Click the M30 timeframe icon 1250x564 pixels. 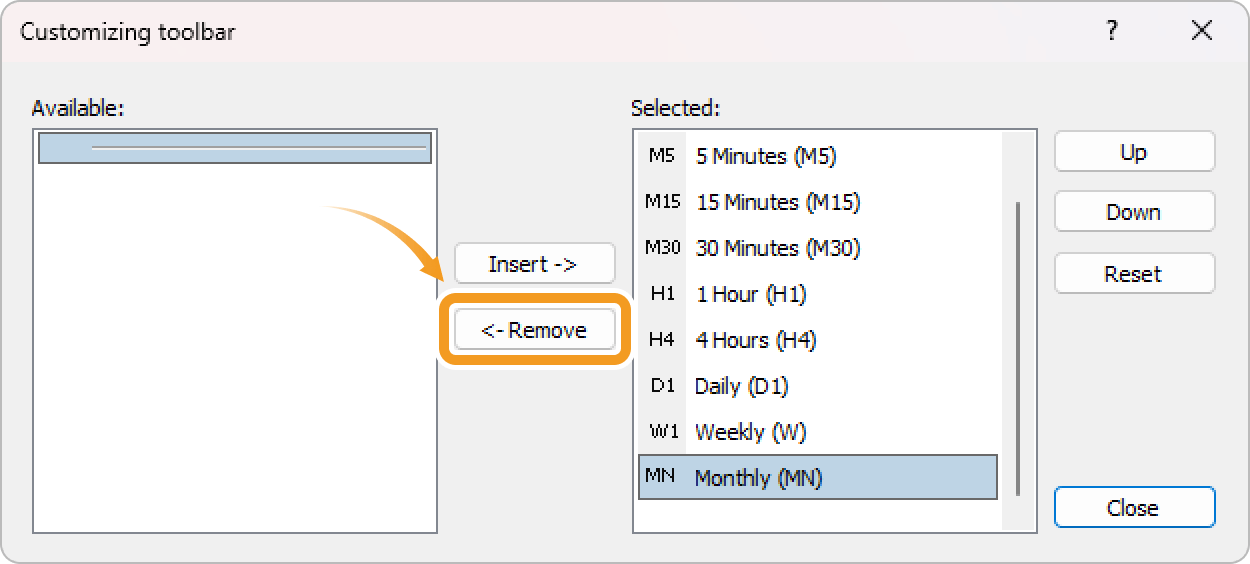click(662, 247)
